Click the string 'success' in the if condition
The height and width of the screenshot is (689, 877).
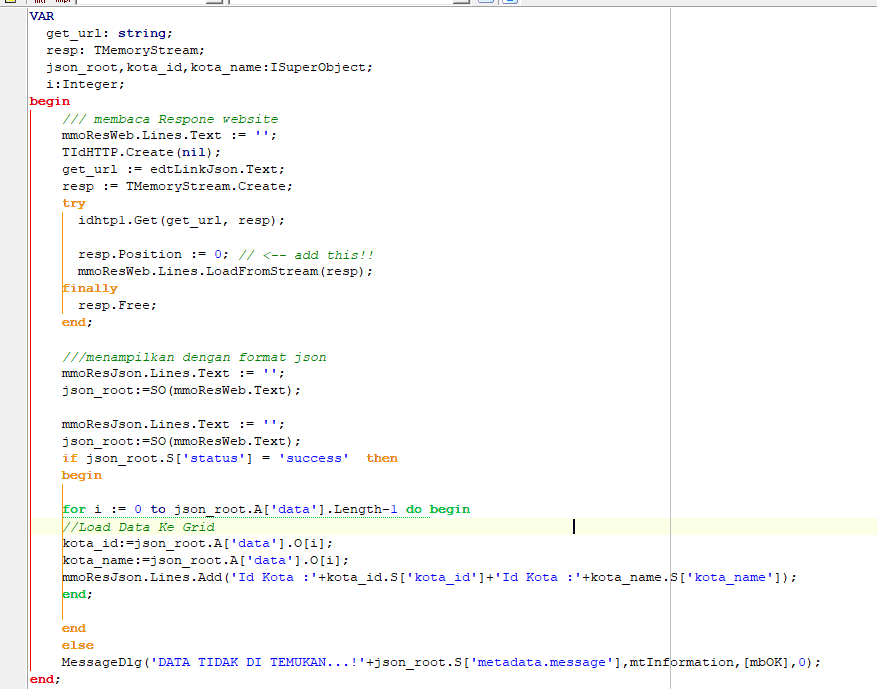(313, 457)
